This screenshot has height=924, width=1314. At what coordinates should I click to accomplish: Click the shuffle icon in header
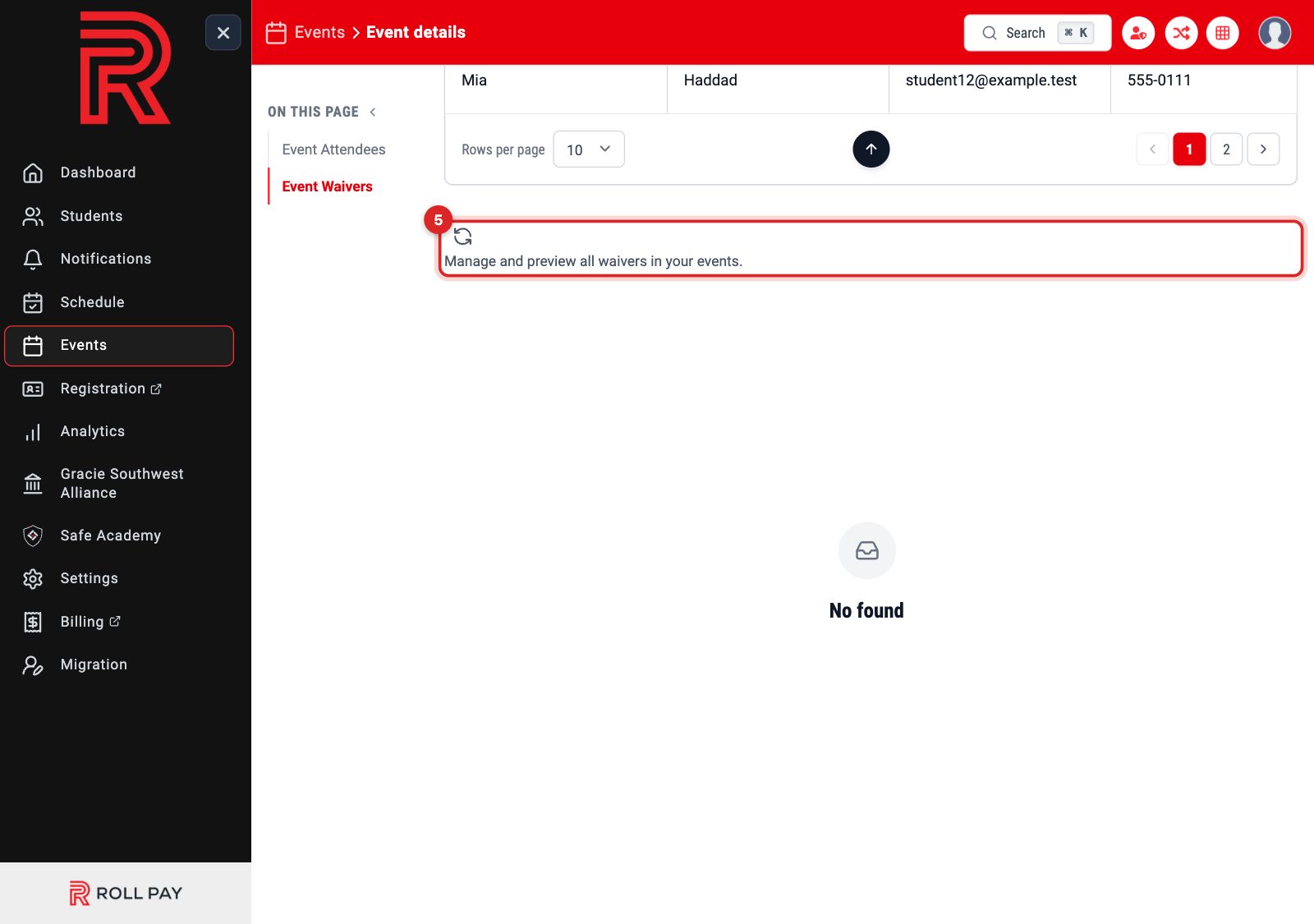pos(1181,33)
